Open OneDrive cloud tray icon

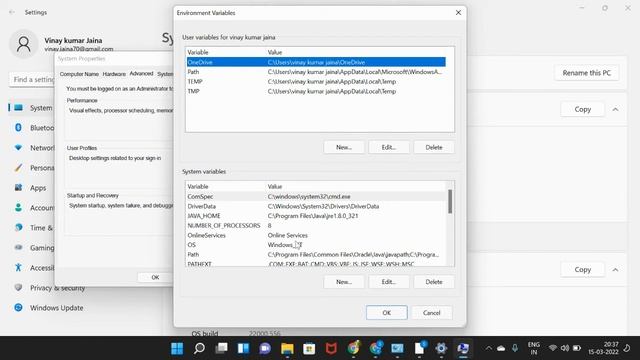[x=501, y=348]
